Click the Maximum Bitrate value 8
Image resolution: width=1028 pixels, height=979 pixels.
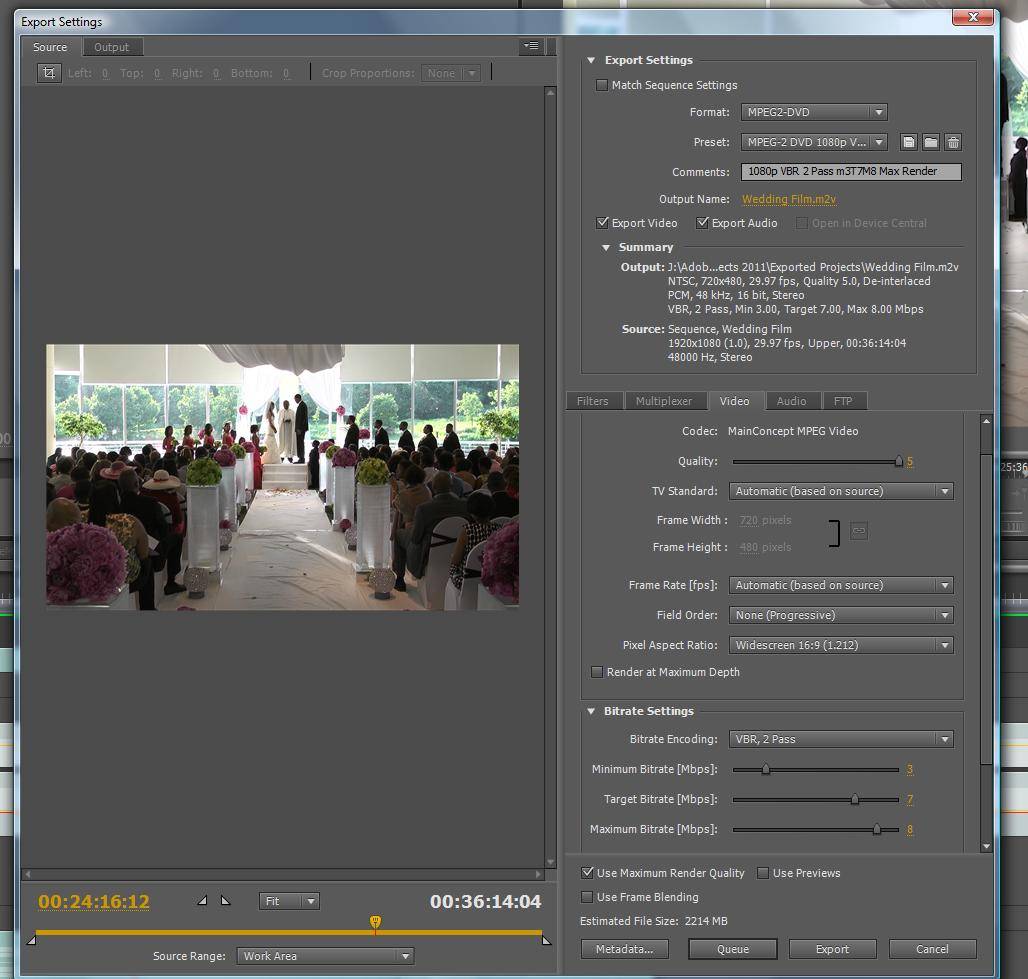910,829
